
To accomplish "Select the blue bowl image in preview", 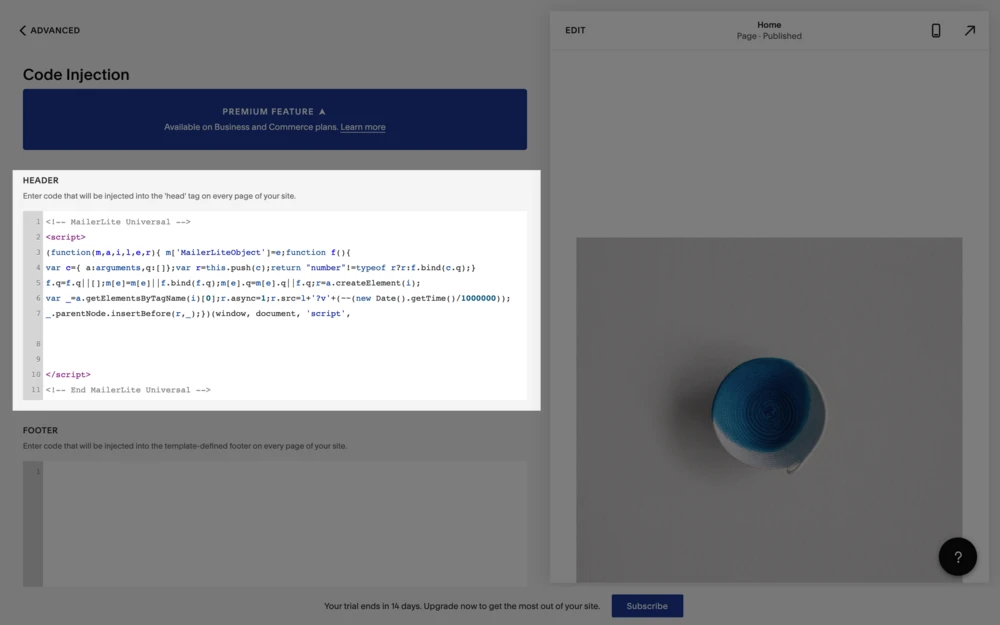I will (x=768, y=411).
